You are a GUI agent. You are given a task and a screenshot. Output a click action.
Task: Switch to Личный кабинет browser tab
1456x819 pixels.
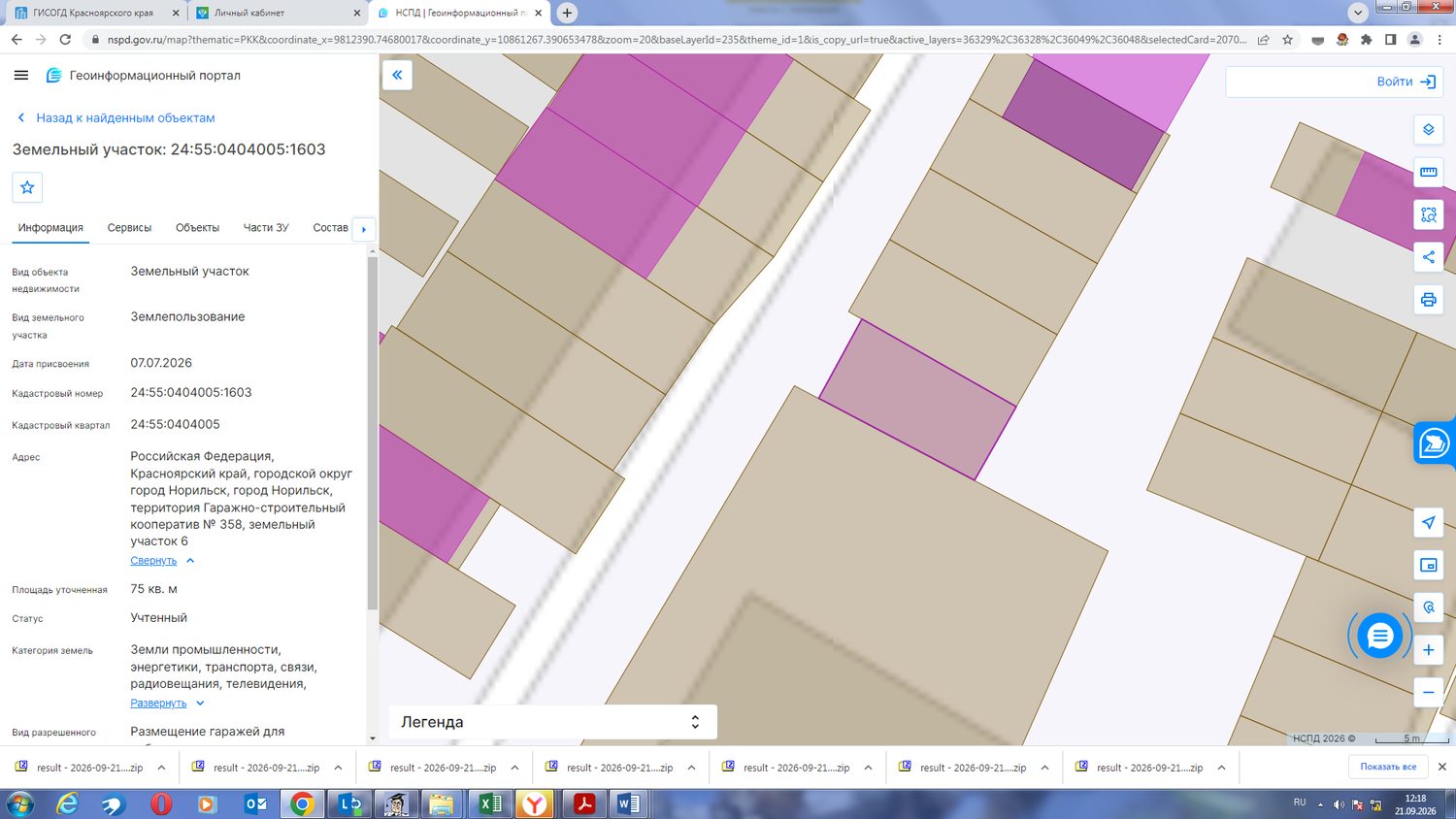277,13
